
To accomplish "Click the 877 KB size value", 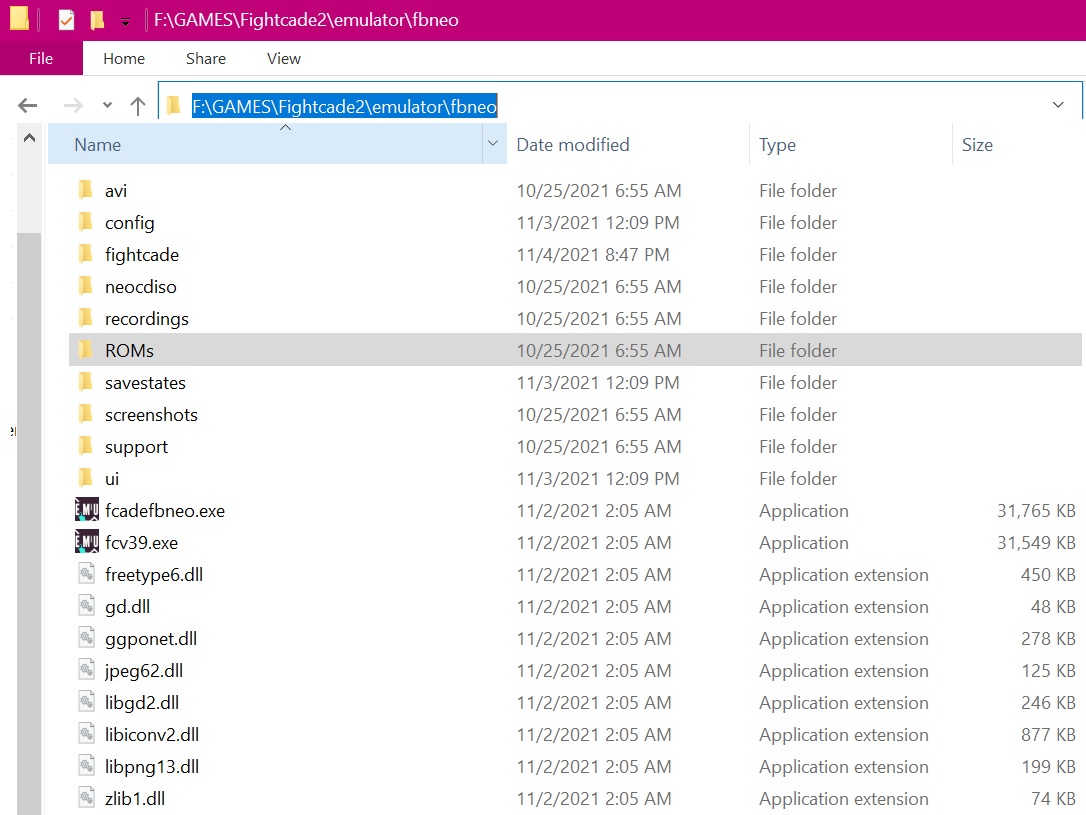I will click(1049, 735).
